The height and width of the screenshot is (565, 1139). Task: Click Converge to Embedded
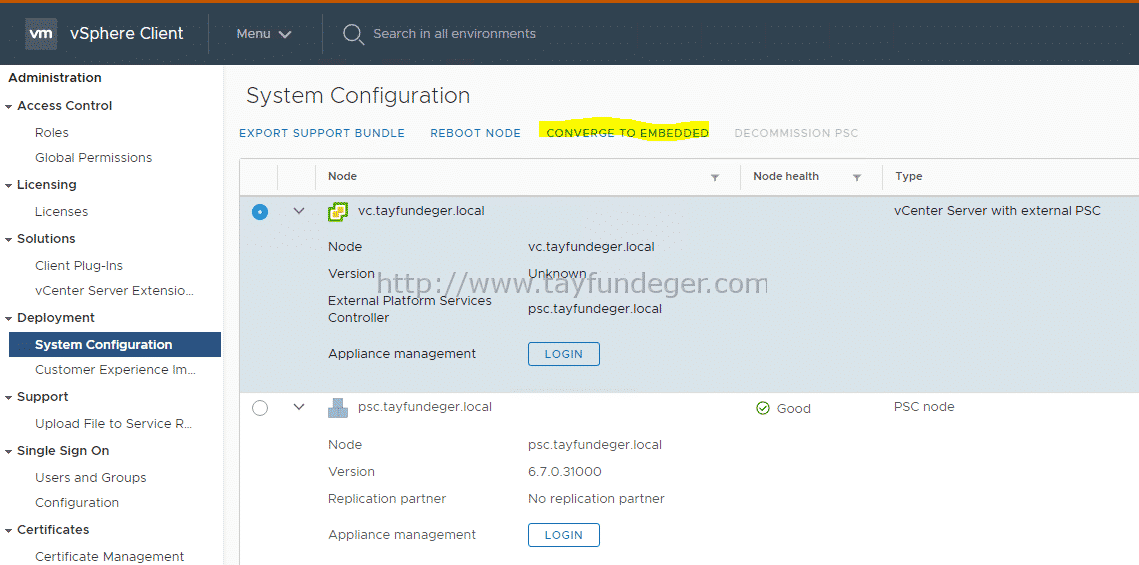[x=627, y=133]
